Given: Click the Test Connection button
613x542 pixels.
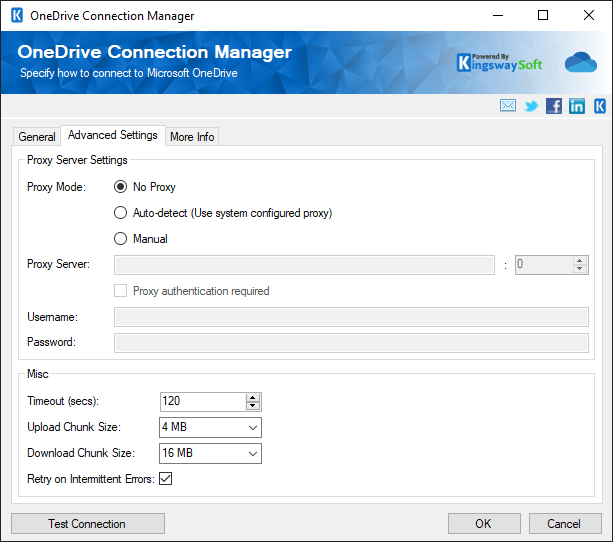Looking at the screenshot, I should [88, 524].
